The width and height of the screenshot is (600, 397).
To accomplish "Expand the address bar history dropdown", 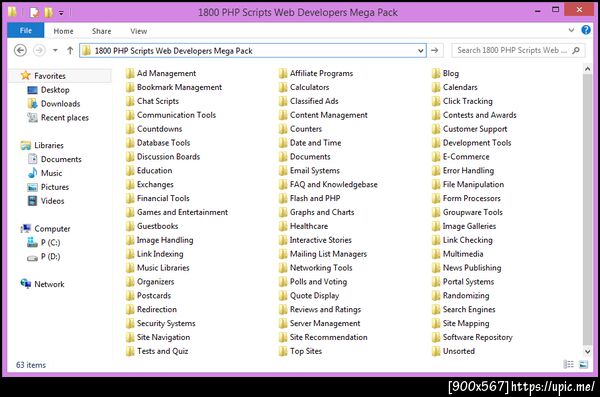I will pos(421,51).
